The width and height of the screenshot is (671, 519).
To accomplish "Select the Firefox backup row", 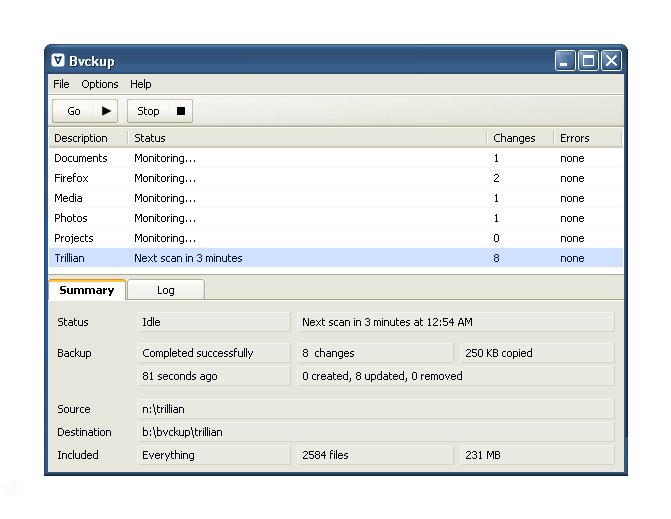I will (x=336, y=178).
